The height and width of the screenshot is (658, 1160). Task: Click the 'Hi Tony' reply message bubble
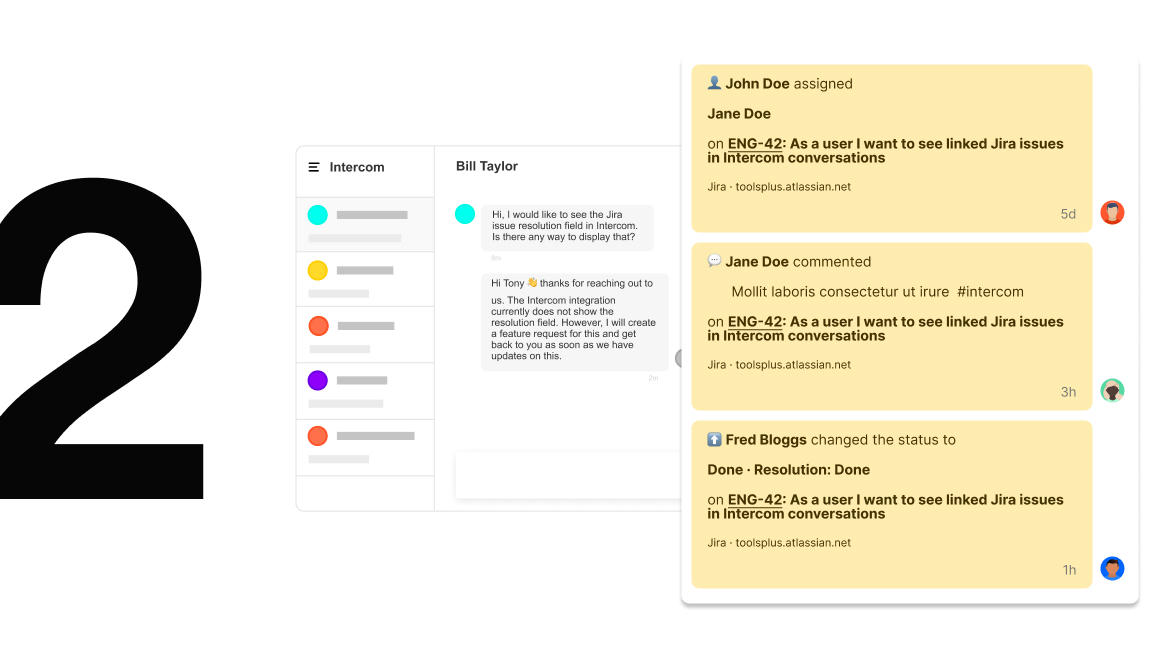click(x=574, y=321)
